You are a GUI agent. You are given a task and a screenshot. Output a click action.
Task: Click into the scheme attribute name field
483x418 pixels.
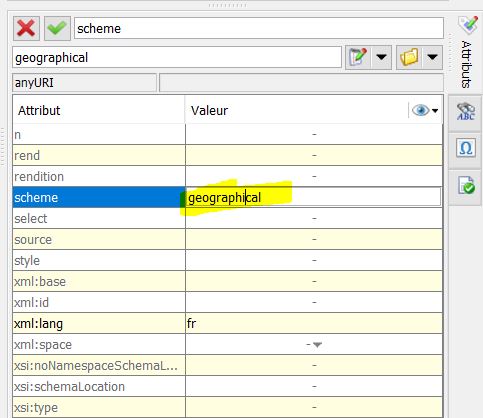pos(259,28)
